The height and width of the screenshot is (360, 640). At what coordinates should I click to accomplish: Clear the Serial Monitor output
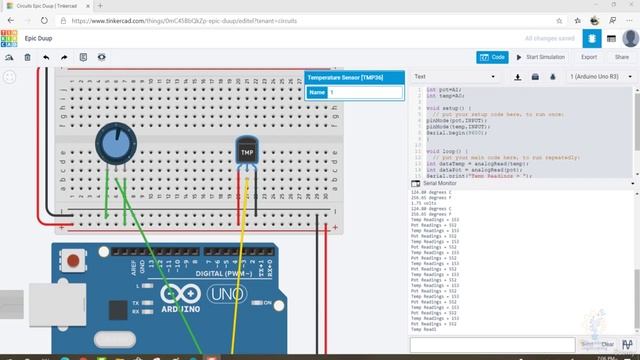pos(607,344)
